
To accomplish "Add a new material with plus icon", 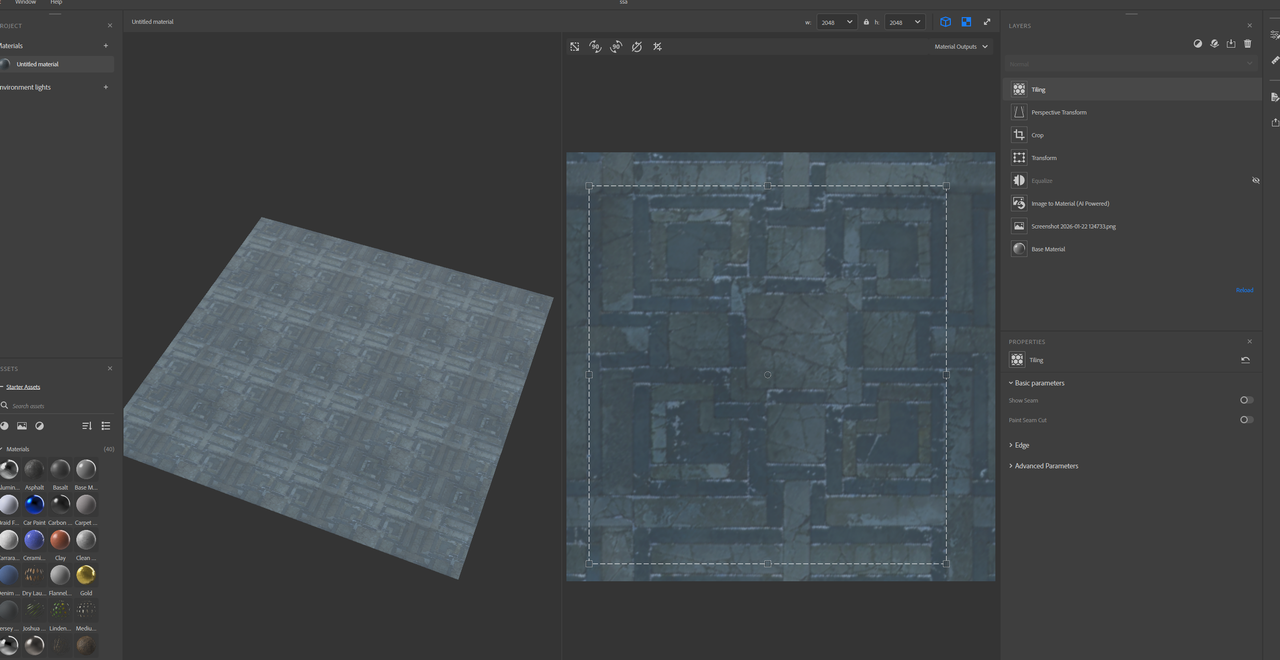I will click(x=106, y=46).
